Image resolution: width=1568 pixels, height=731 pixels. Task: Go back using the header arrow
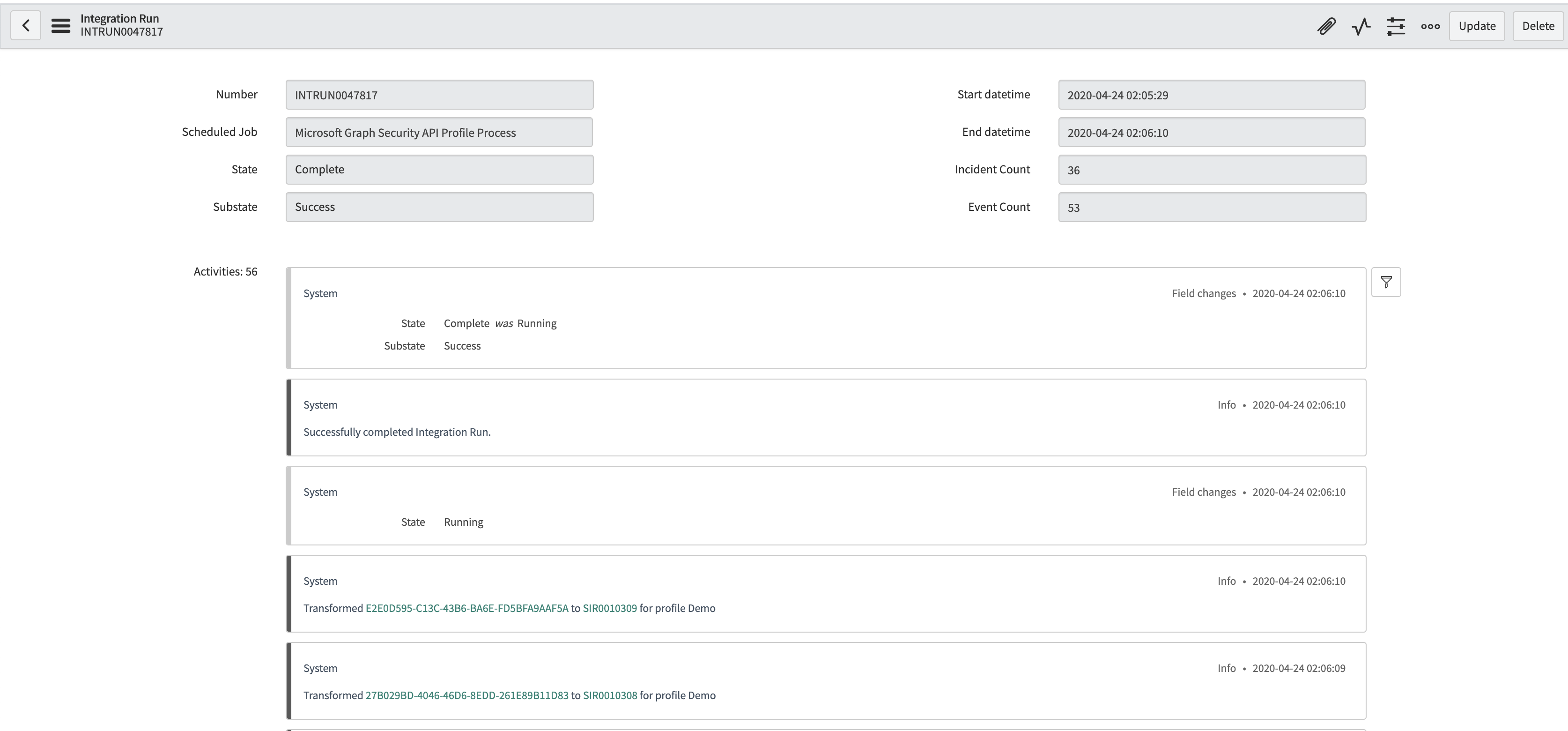(26, 26)
